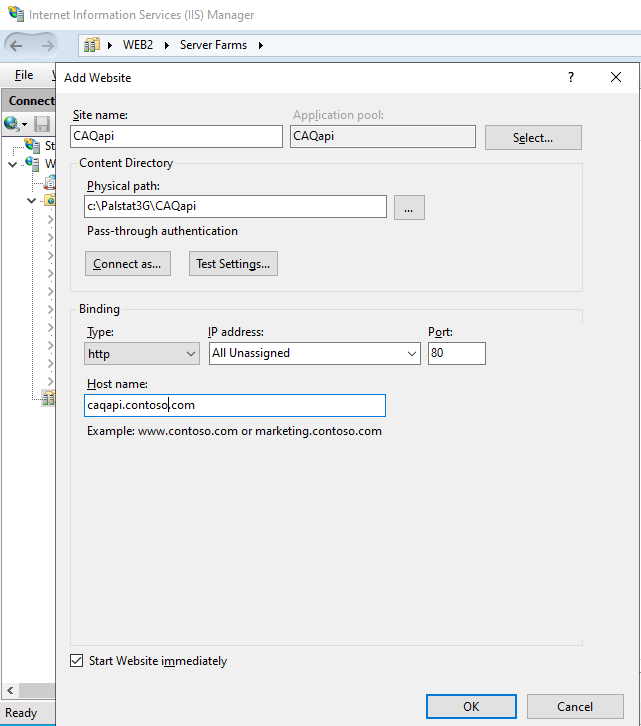This screenshot has width=641, height=726.
Task: Click the Save disk icon in Connections toolbar
Action: 42,124
